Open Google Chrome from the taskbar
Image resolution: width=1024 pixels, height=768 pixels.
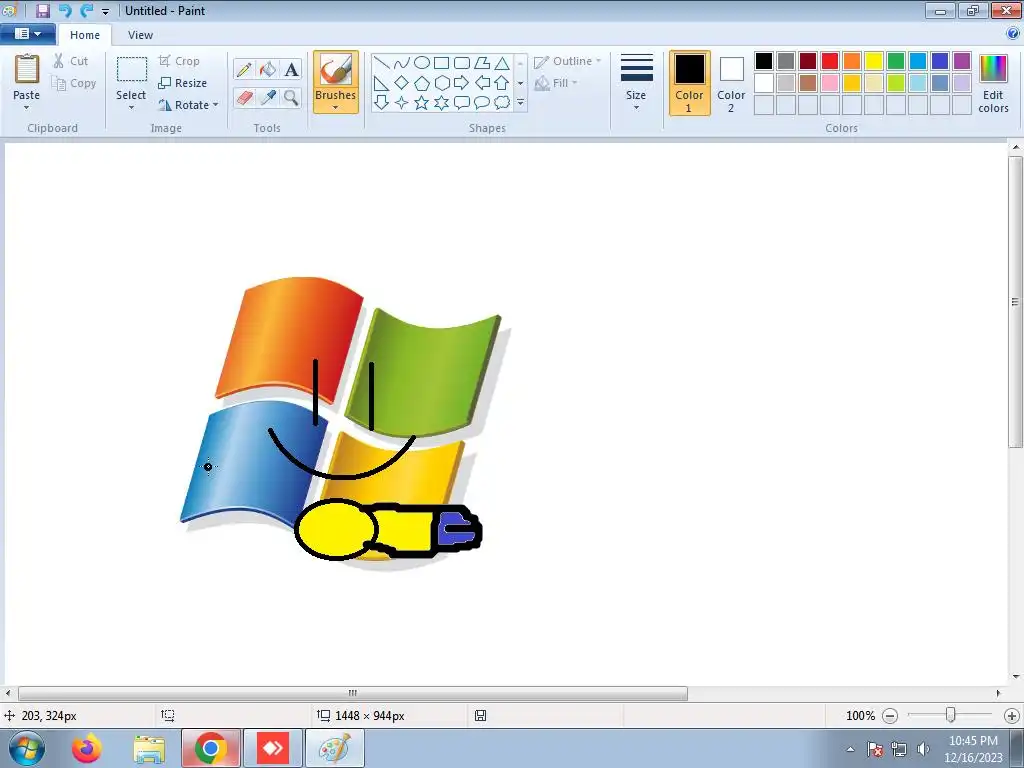coord(210,748)
